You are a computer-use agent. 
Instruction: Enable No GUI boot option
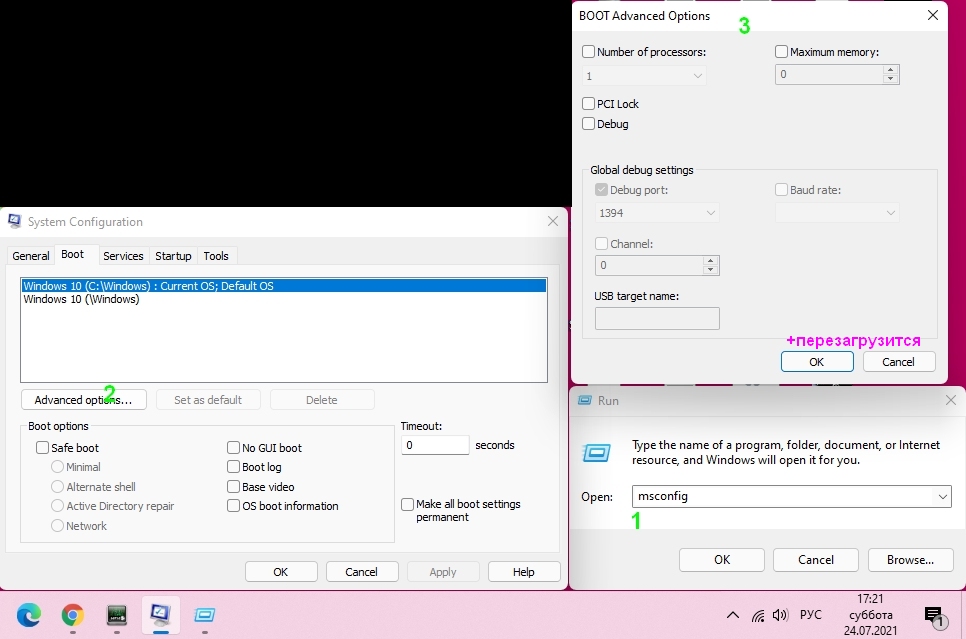point(233,448)
